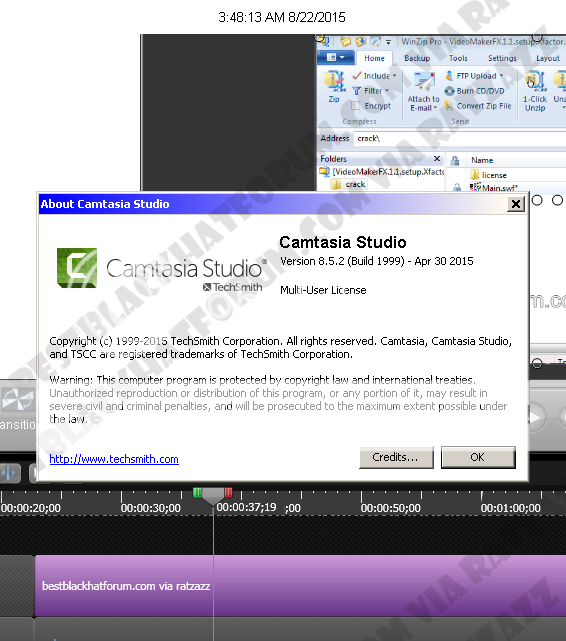Click the second quick-access folder icon with arrow
Image resolution: width=566 pixels, height=641 pixels.
tap(360, 41)
